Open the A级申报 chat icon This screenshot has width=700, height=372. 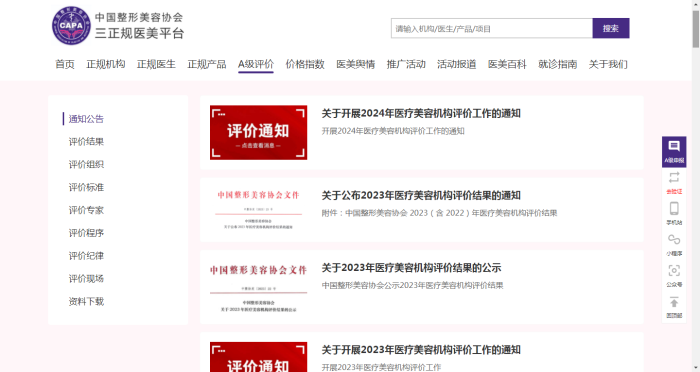(x=674, y=146)
